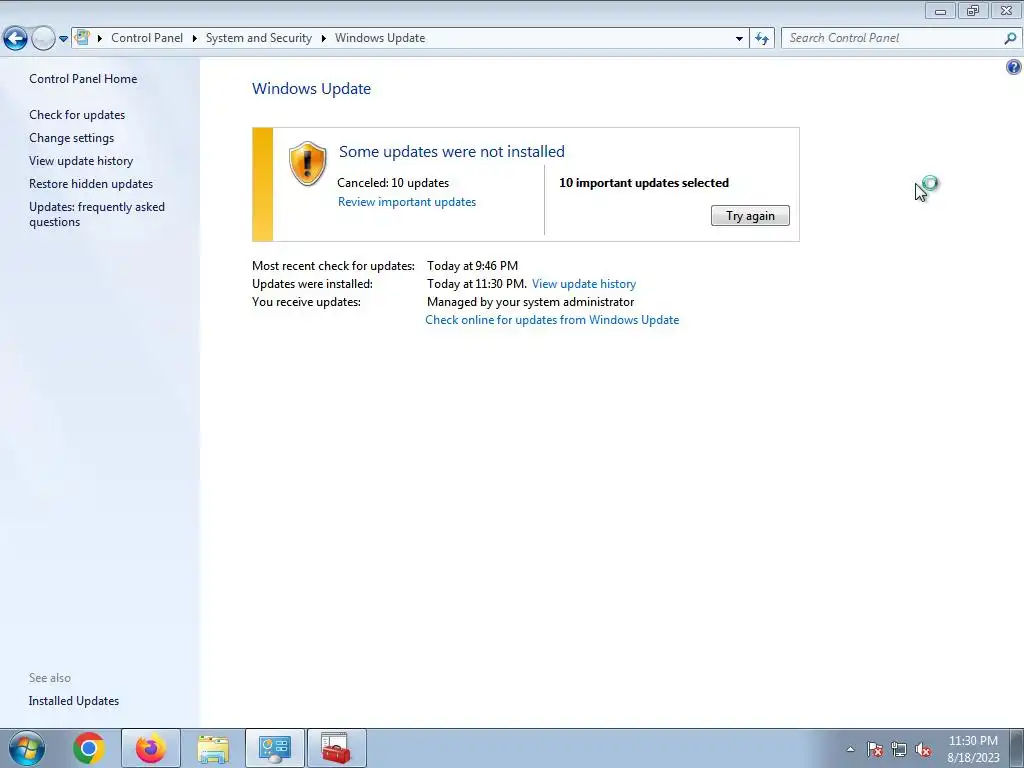Viewport: 1024px width, 768px height.
Task: Click Managed by your system administrator text
Action: tap(530, 302)
